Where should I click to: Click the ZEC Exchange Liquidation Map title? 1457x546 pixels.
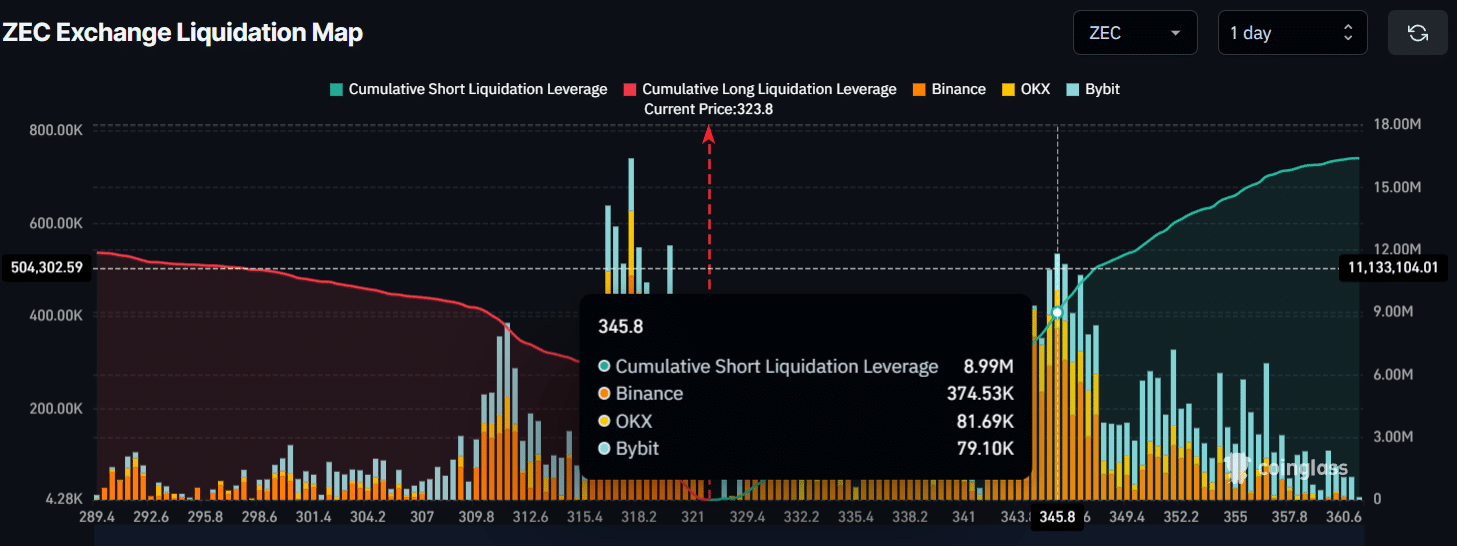[x=182, y=33]
